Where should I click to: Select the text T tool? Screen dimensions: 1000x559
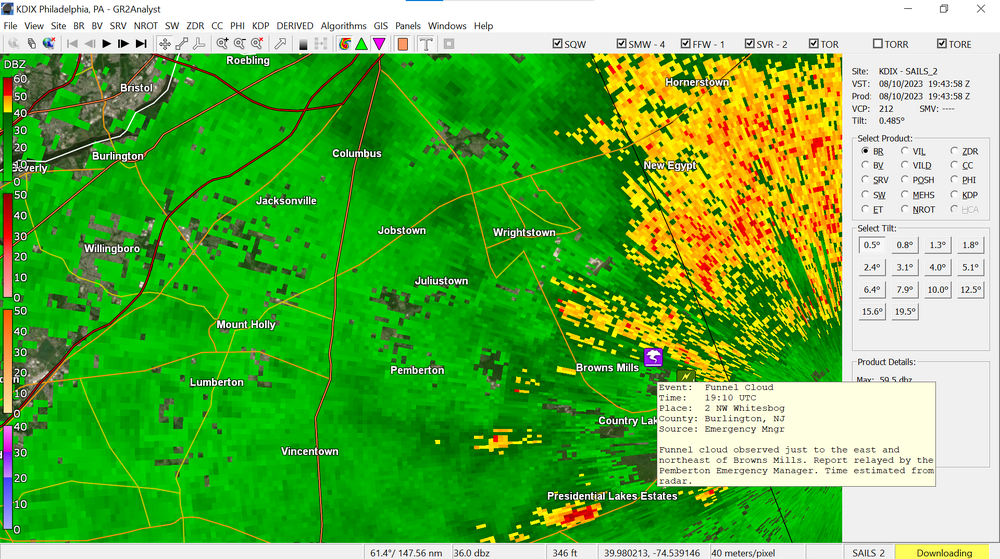pos(426,44)
